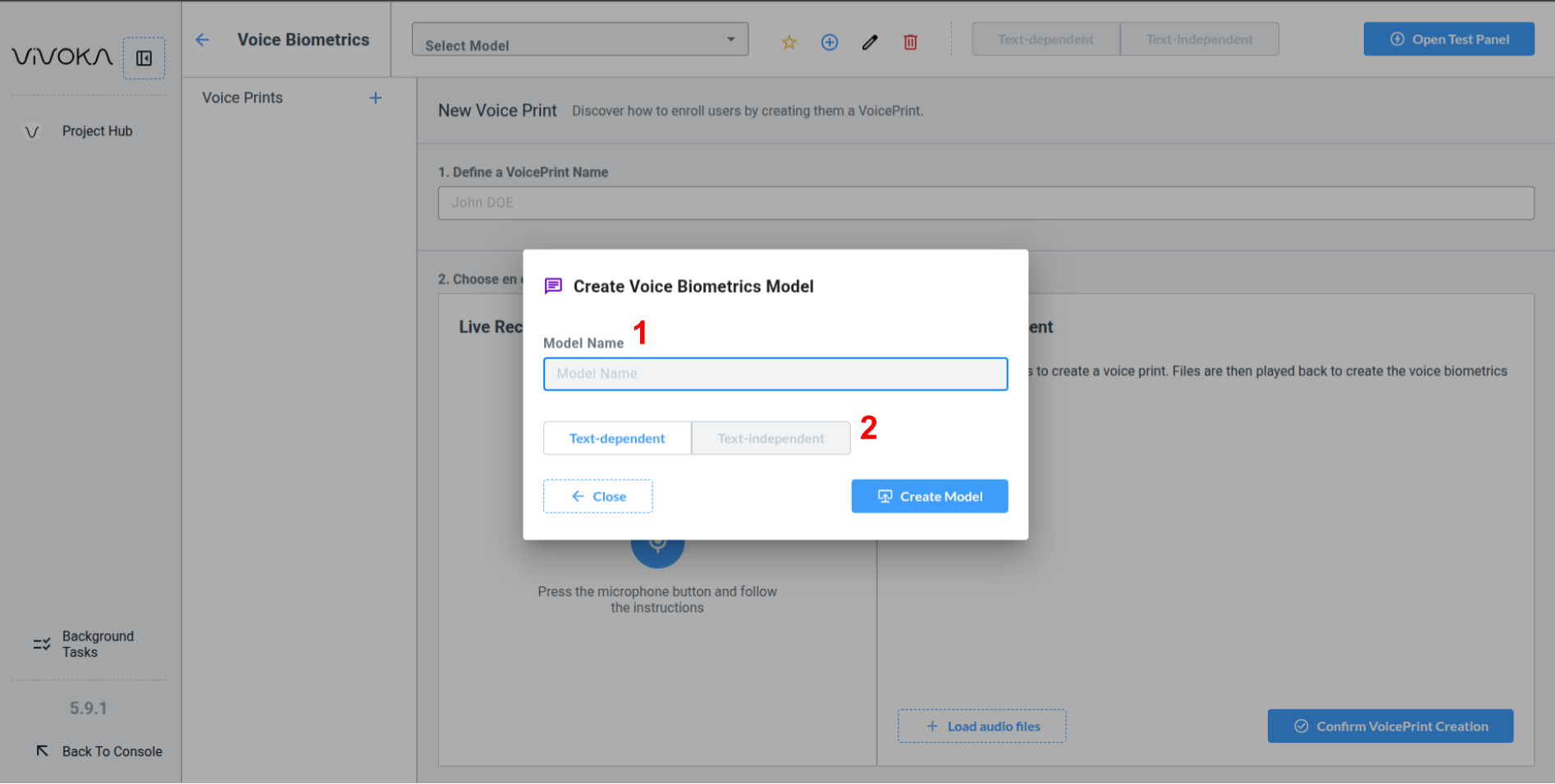The image size is (1555, 784).
Task: Click the star favorite model icon
Action: point(789,42)
